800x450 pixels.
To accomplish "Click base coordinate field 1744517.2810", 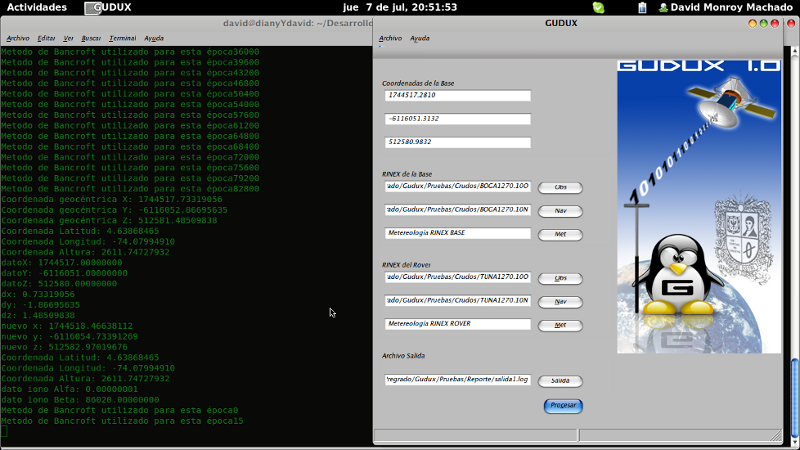I will 458,95.
